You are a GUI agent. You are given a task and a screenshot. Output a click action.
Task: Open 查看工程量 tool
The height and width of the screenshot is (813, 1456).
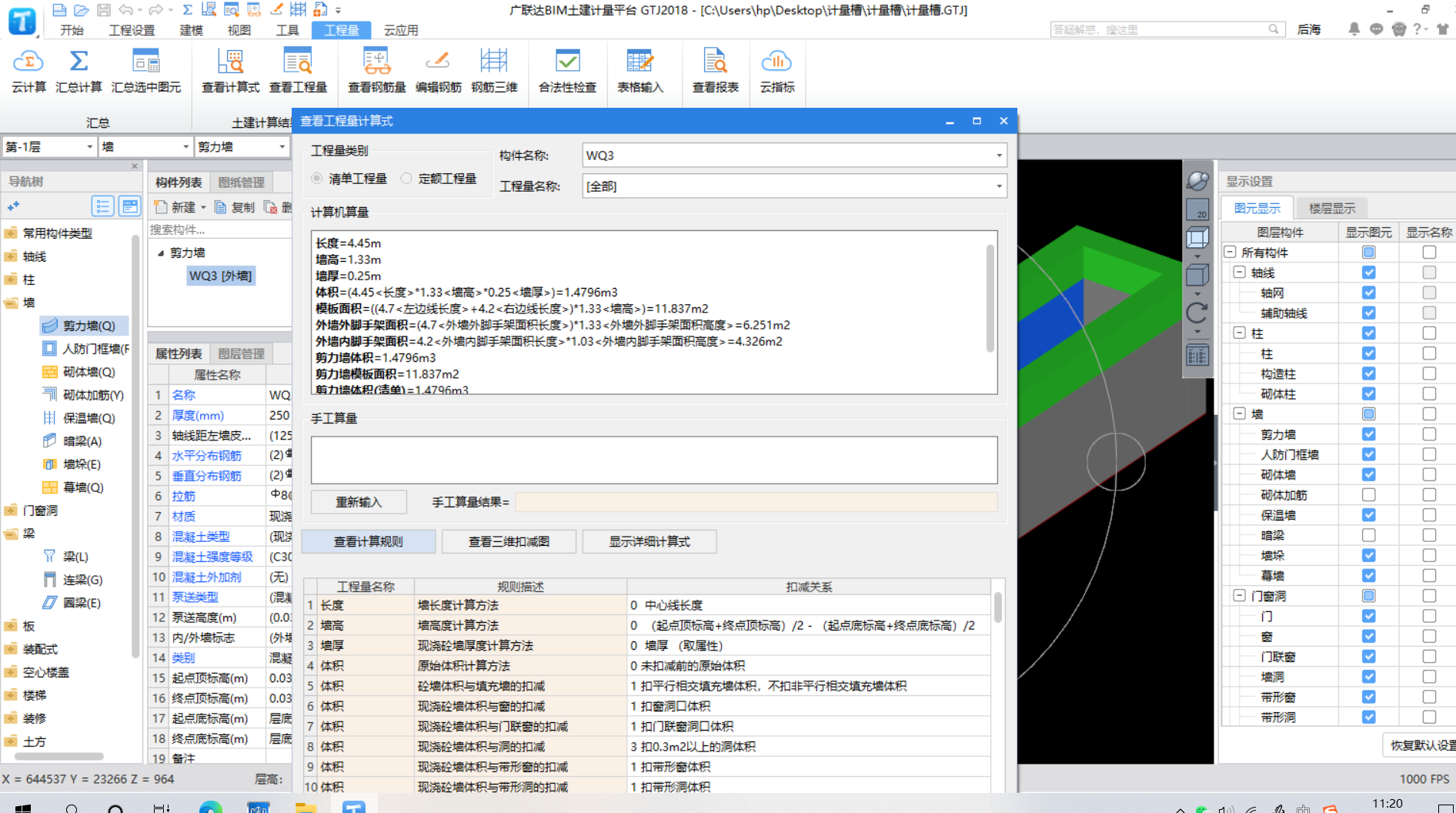tap(298, 71)
